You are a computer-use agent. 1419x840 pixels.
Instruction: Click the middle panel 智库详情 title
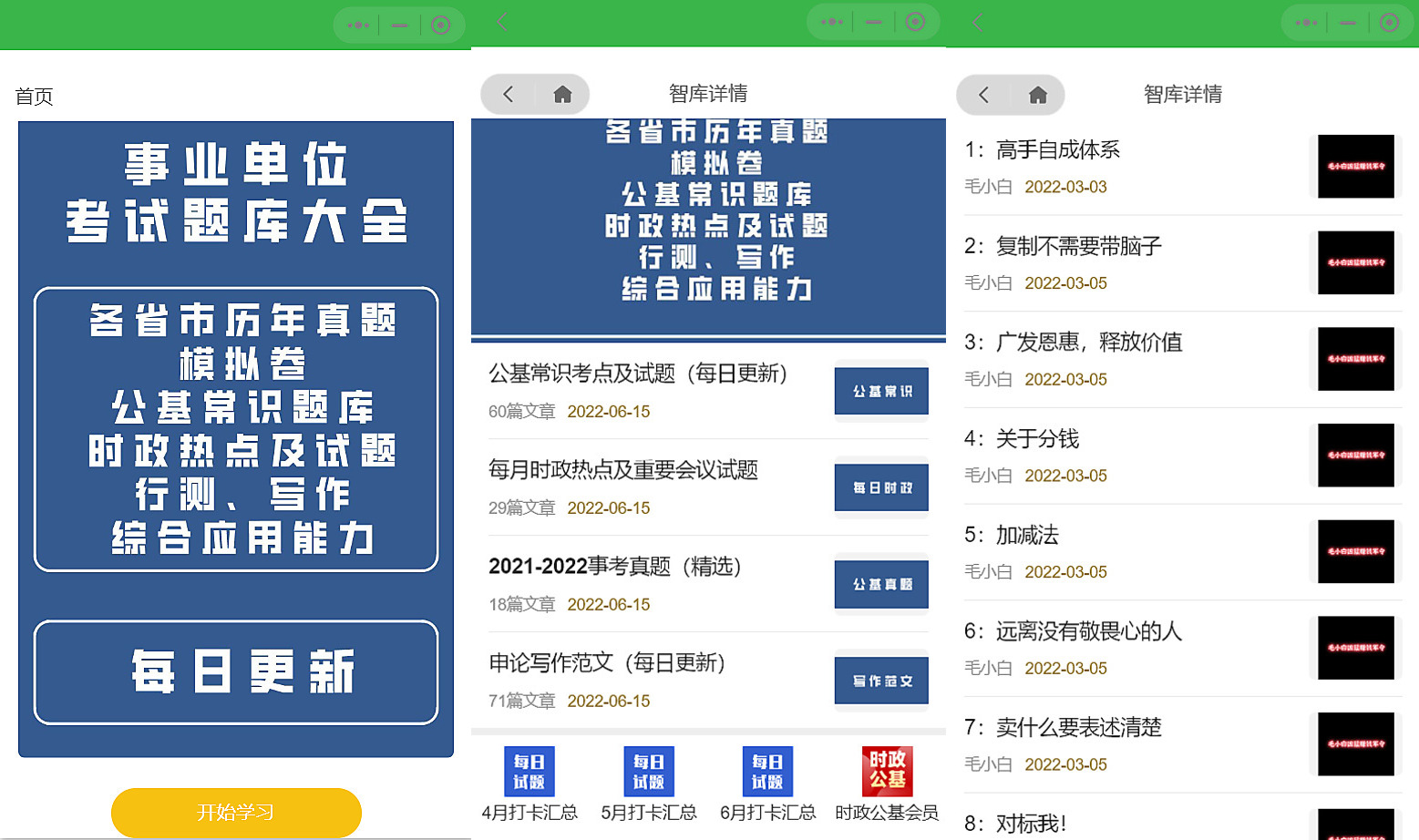708,94
